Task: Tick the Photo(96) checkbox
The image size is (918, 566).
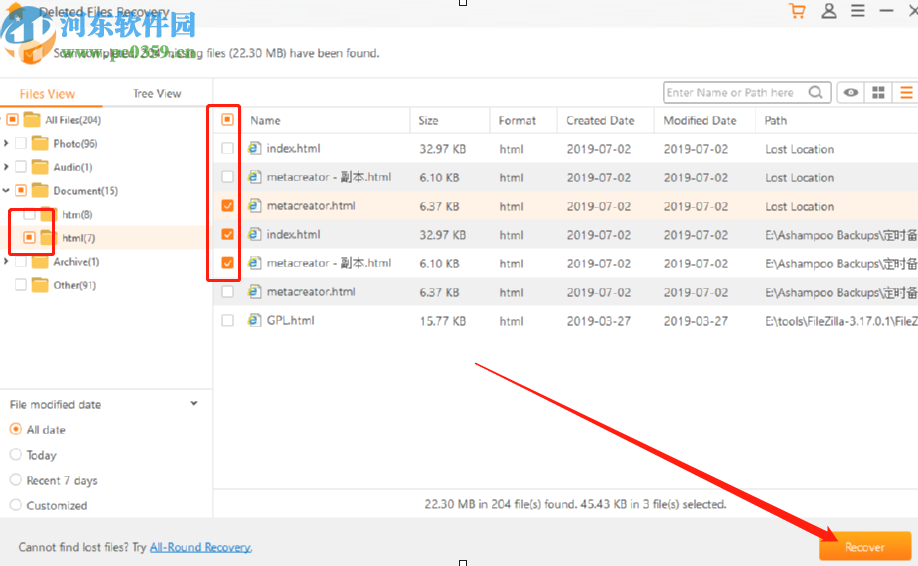Action: click(x=21, y=143)
